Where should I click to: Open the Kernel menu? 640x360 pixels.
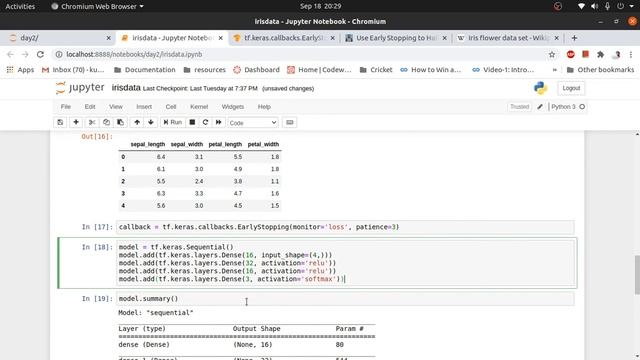199,107
